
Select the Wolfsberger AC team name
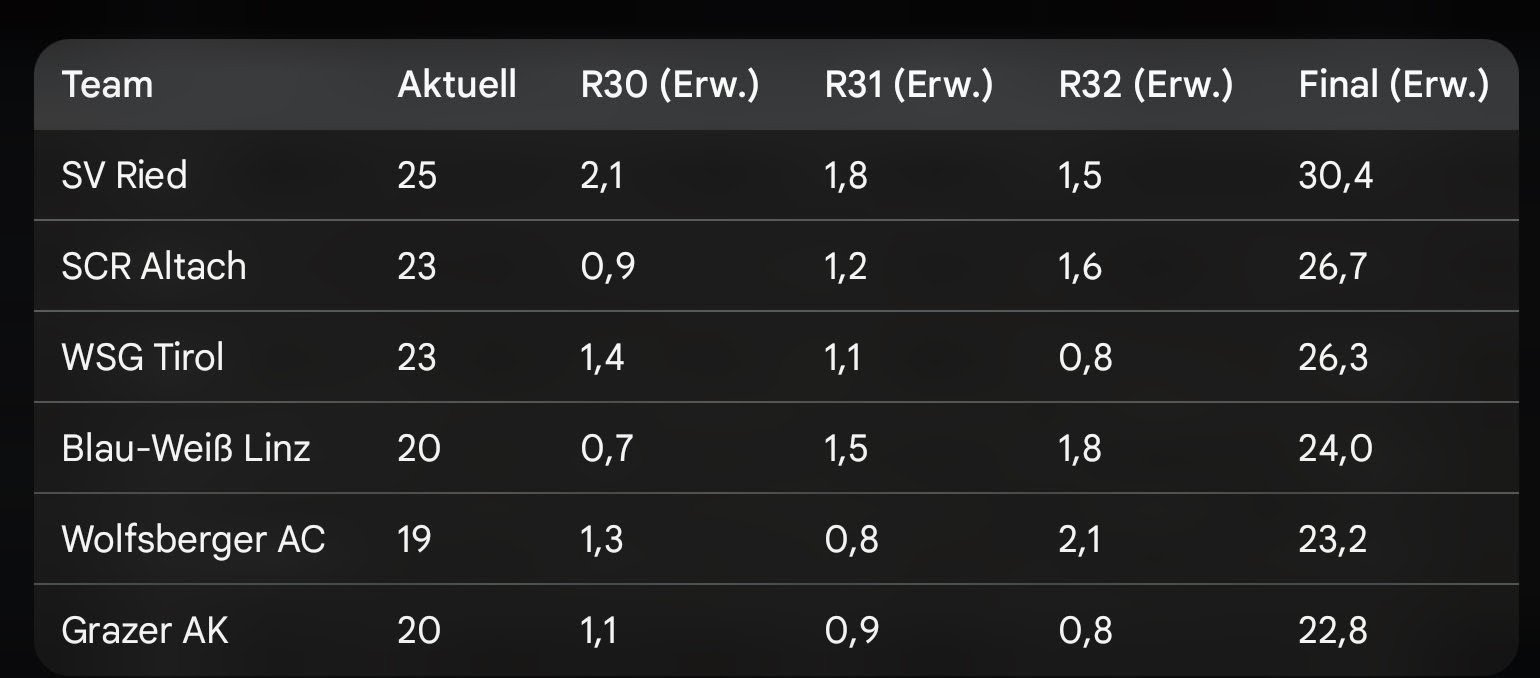[193, 539]
